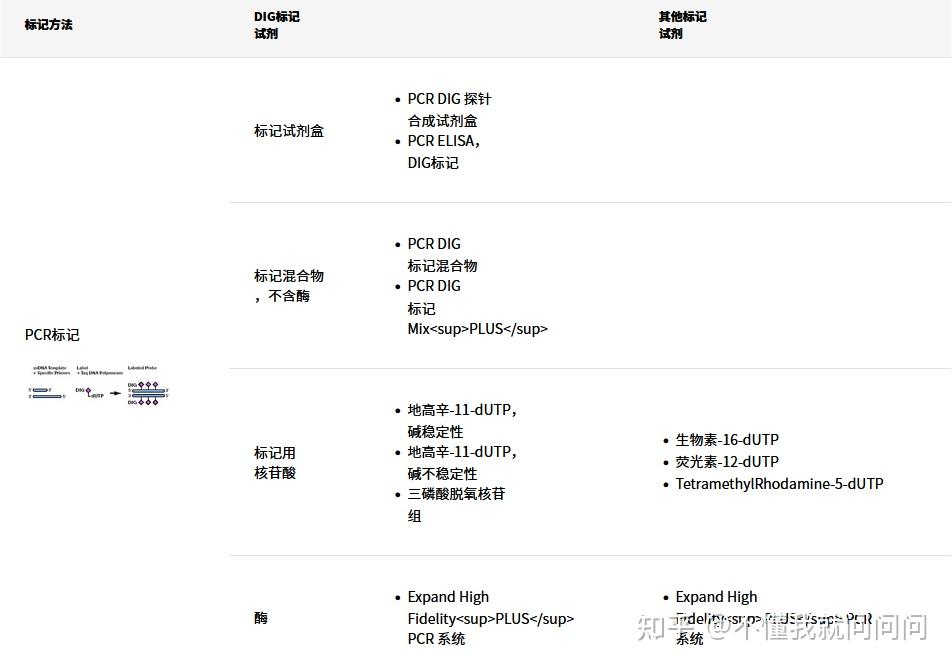Viewport: 952px width, 666px height.
Task: Click the PCR标记 row label
Action: [52, 334]
